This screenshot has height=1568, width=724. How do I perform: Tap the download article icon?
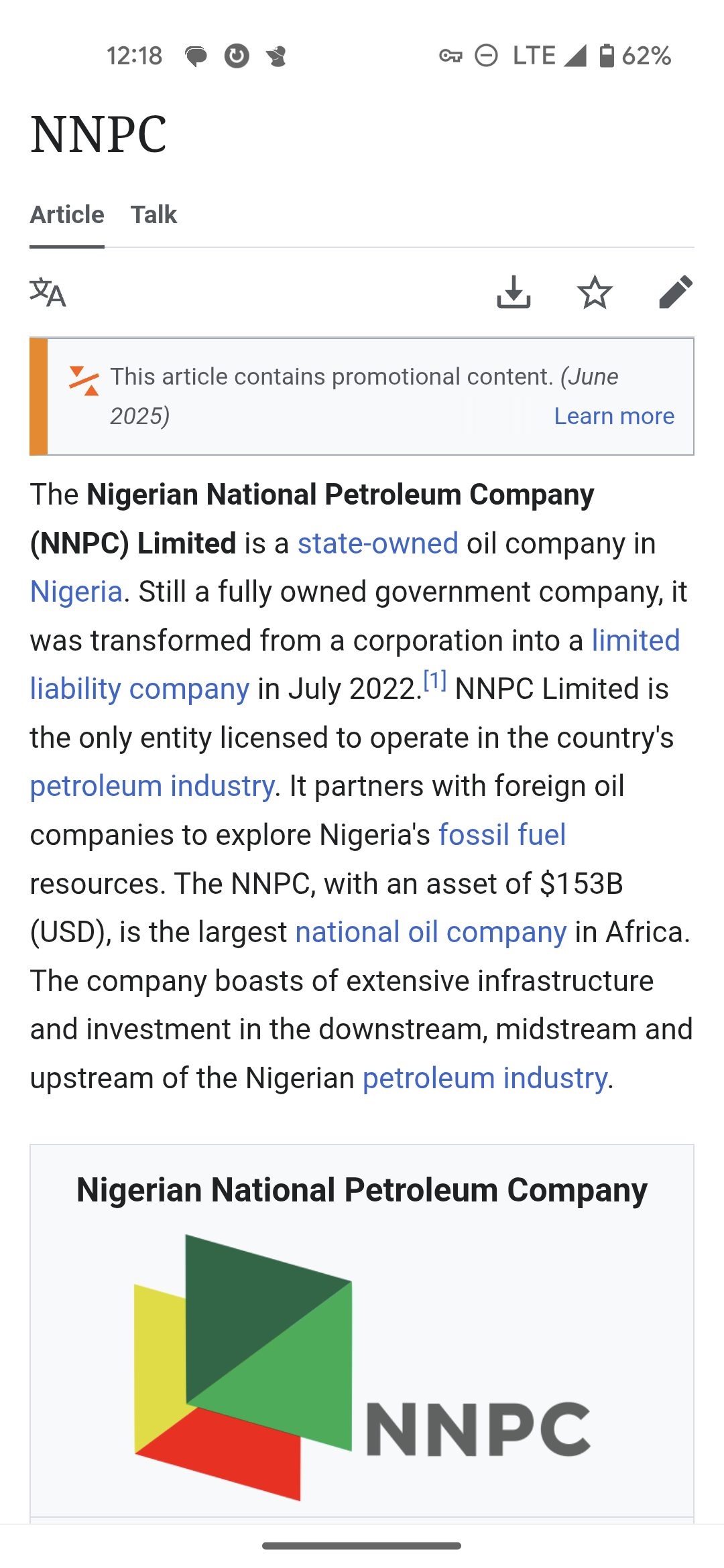[514, 292]
